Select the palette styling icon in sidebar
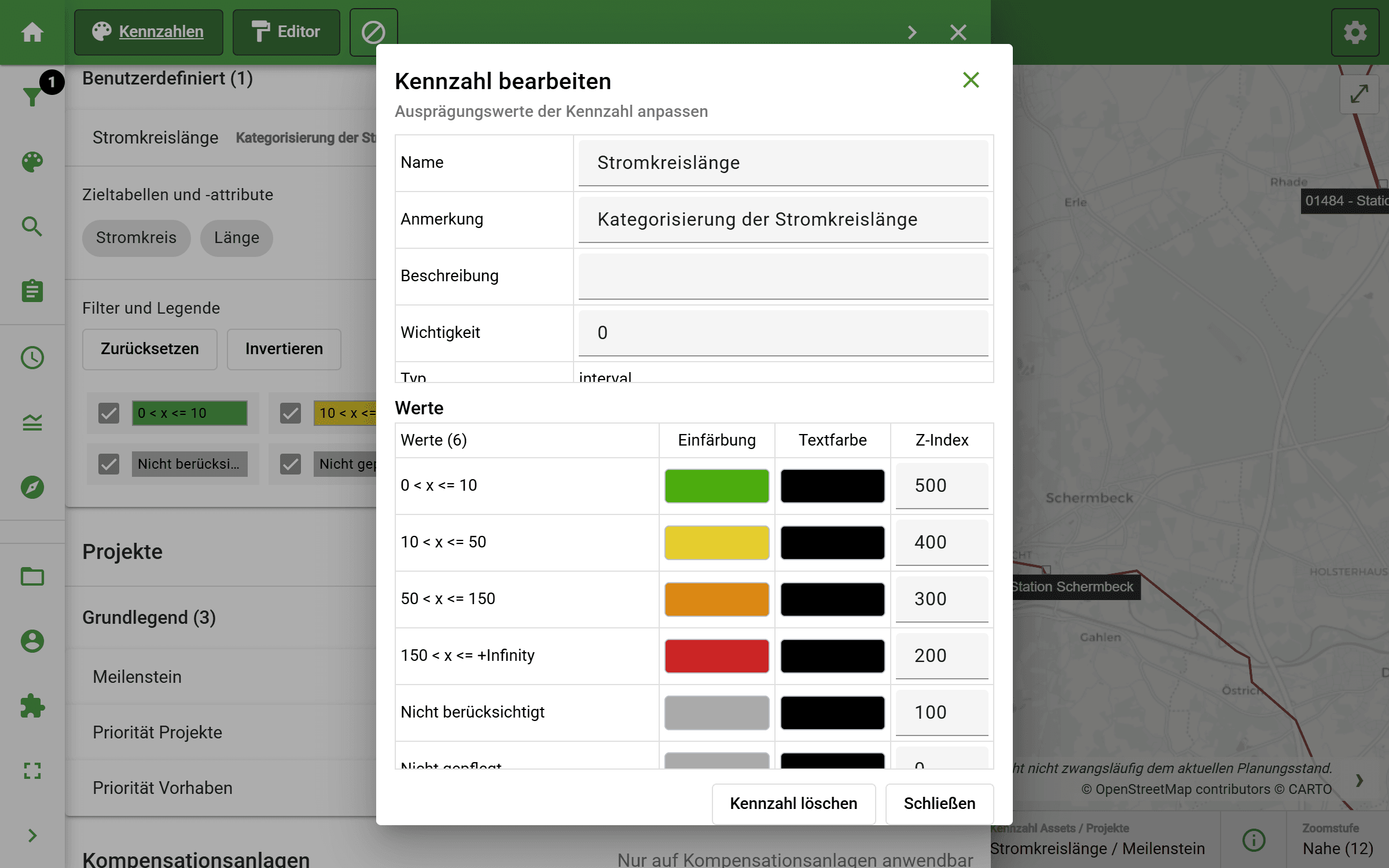Image resolution: width=1389 pixels, height=868 pixels. click(32, 162)
